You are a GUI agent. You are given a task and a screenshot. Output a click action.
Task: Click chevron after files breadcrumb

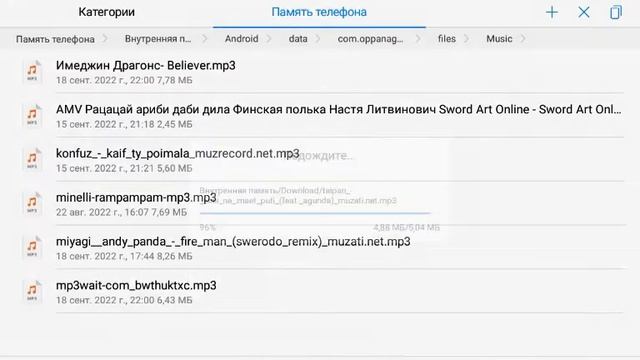tap(467, 39)
